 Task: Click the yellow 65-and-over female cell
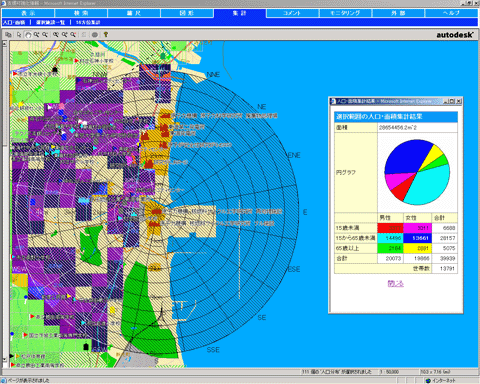pos(417,248)
